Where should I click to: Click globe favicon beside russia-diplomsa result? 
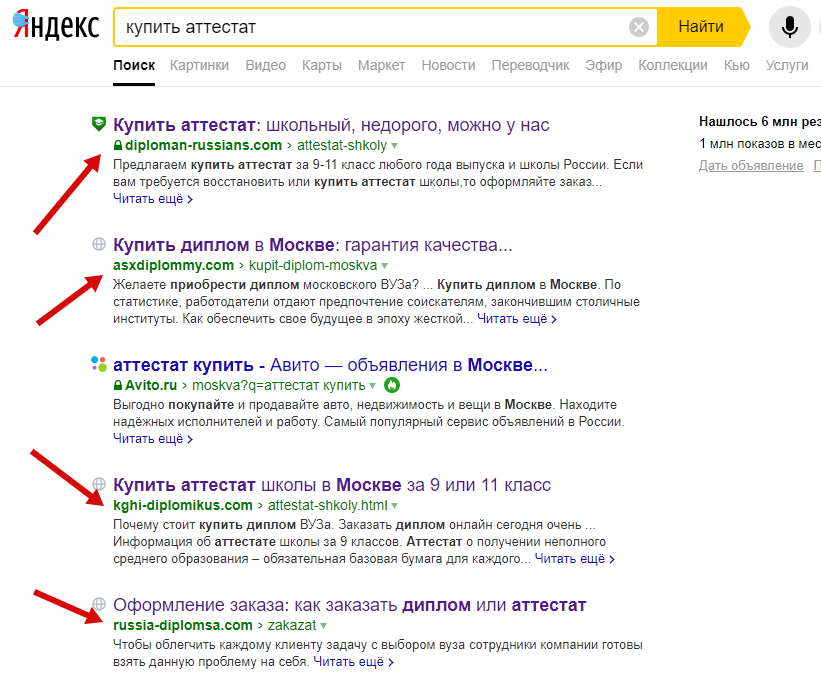click(98, 605)
